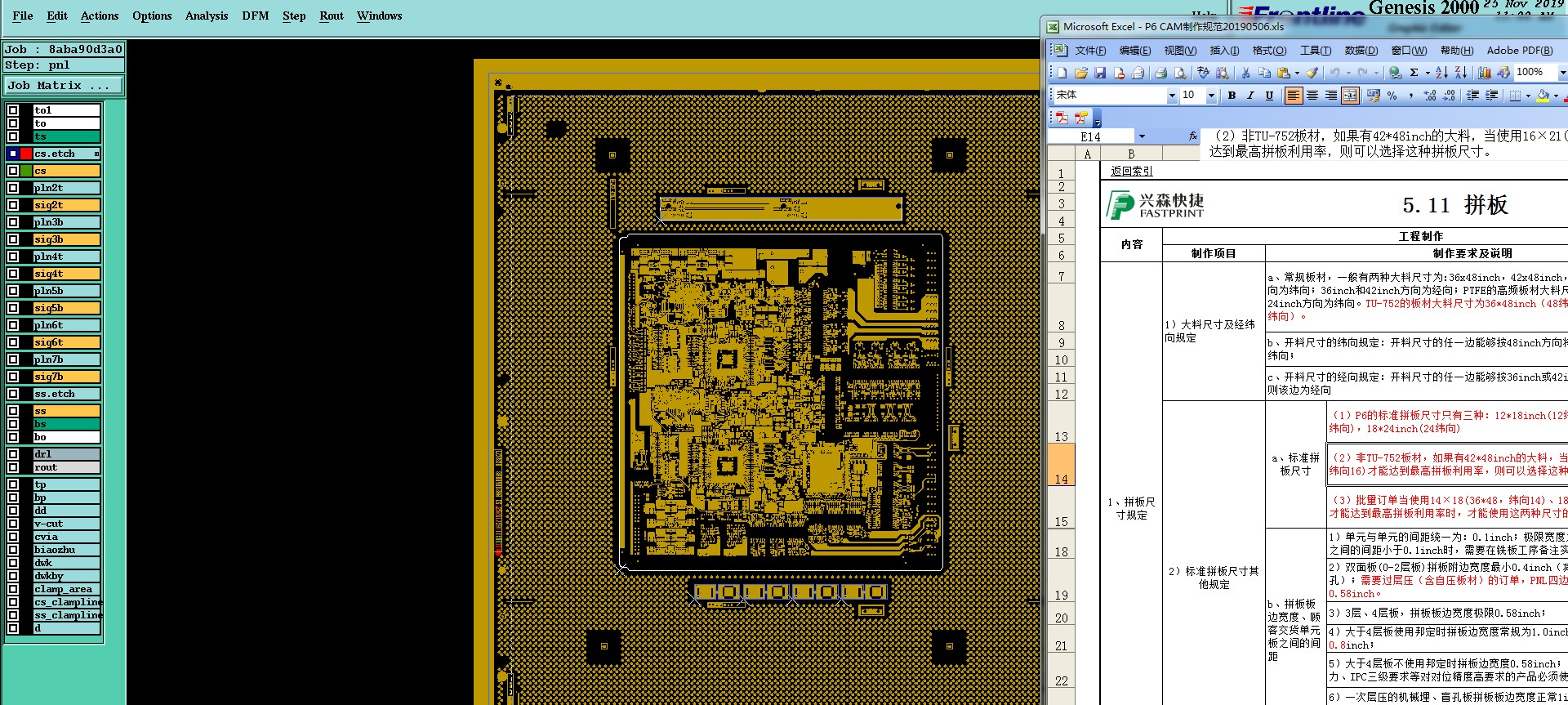Toggle checkbox for layer pln5b
Viewport: 1568px width, 705px height.
pyautogui.click(x=13, y=291)
